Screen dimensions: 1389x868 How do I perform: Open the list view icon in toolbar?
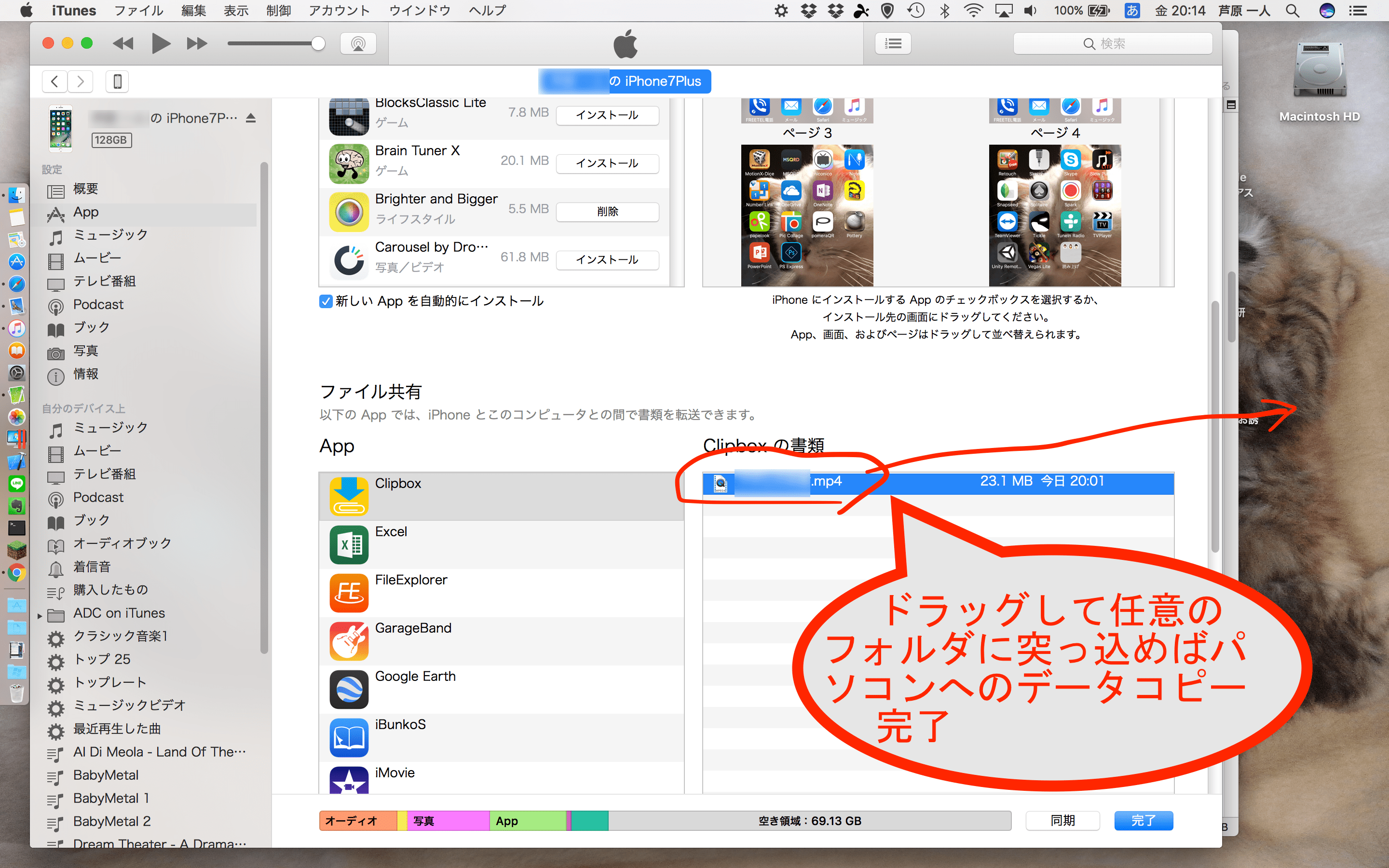pyautogui.click(x=893, y=43)
